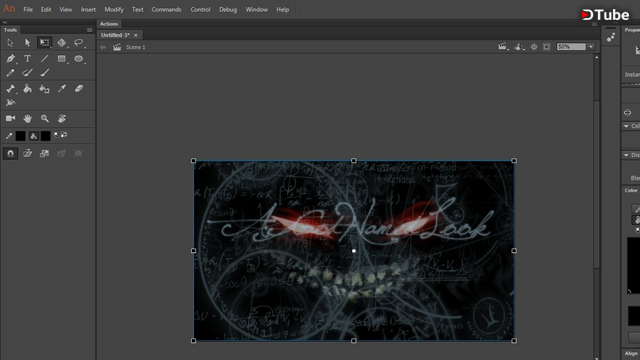
Task: Select the Paint Bucket tool
Action: 27,89
